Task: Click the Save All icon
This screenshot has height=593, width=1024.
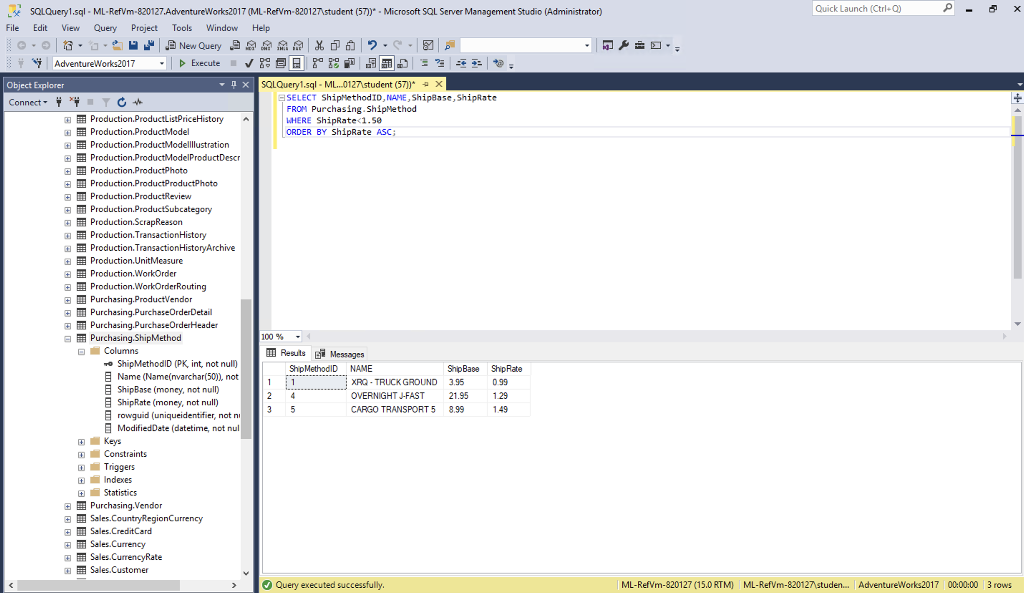Action: tap(149, 45)
